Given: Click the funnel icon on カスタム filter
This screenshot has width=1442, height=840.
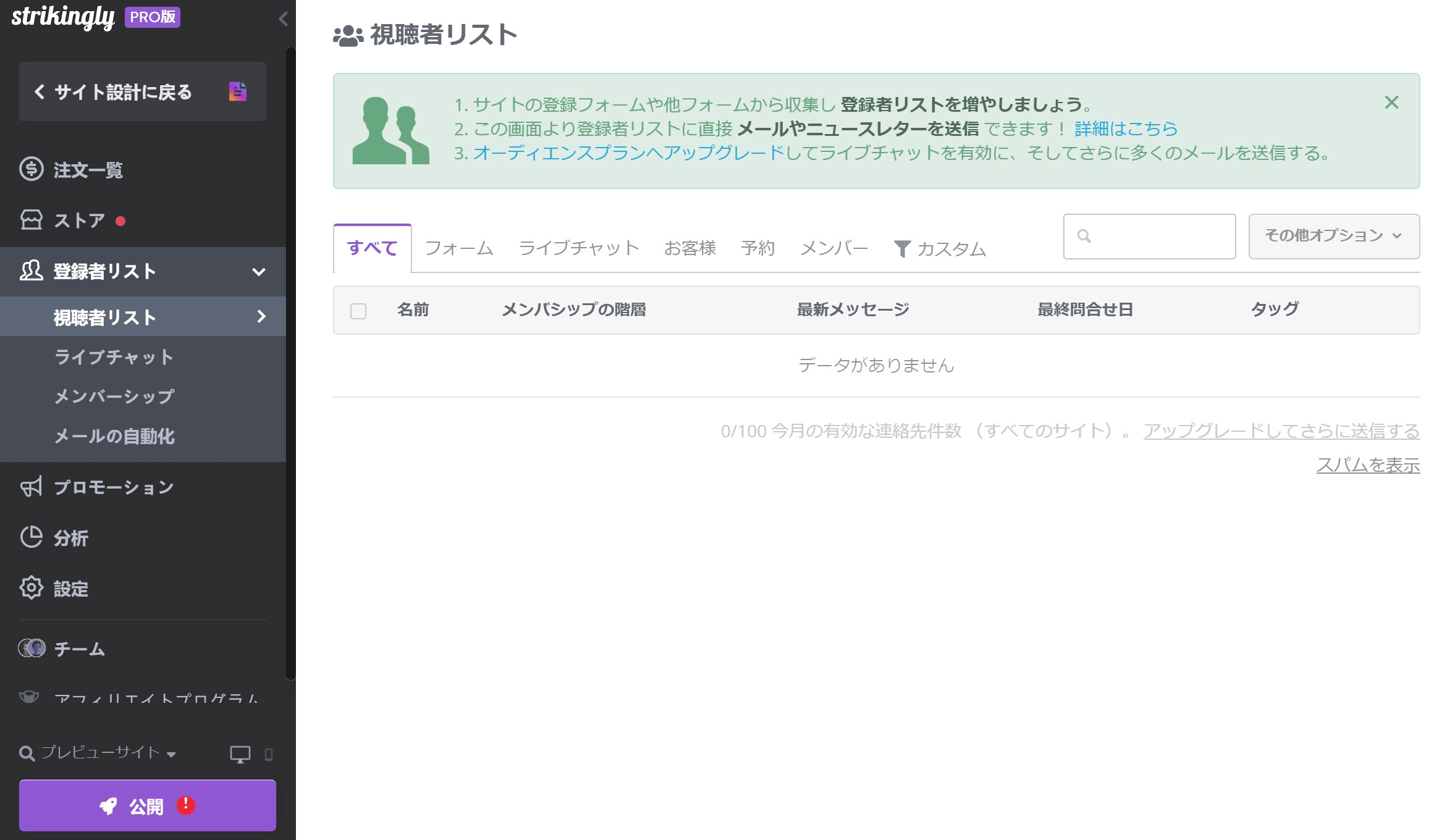Looking at the screenshot, I should 903,248.
